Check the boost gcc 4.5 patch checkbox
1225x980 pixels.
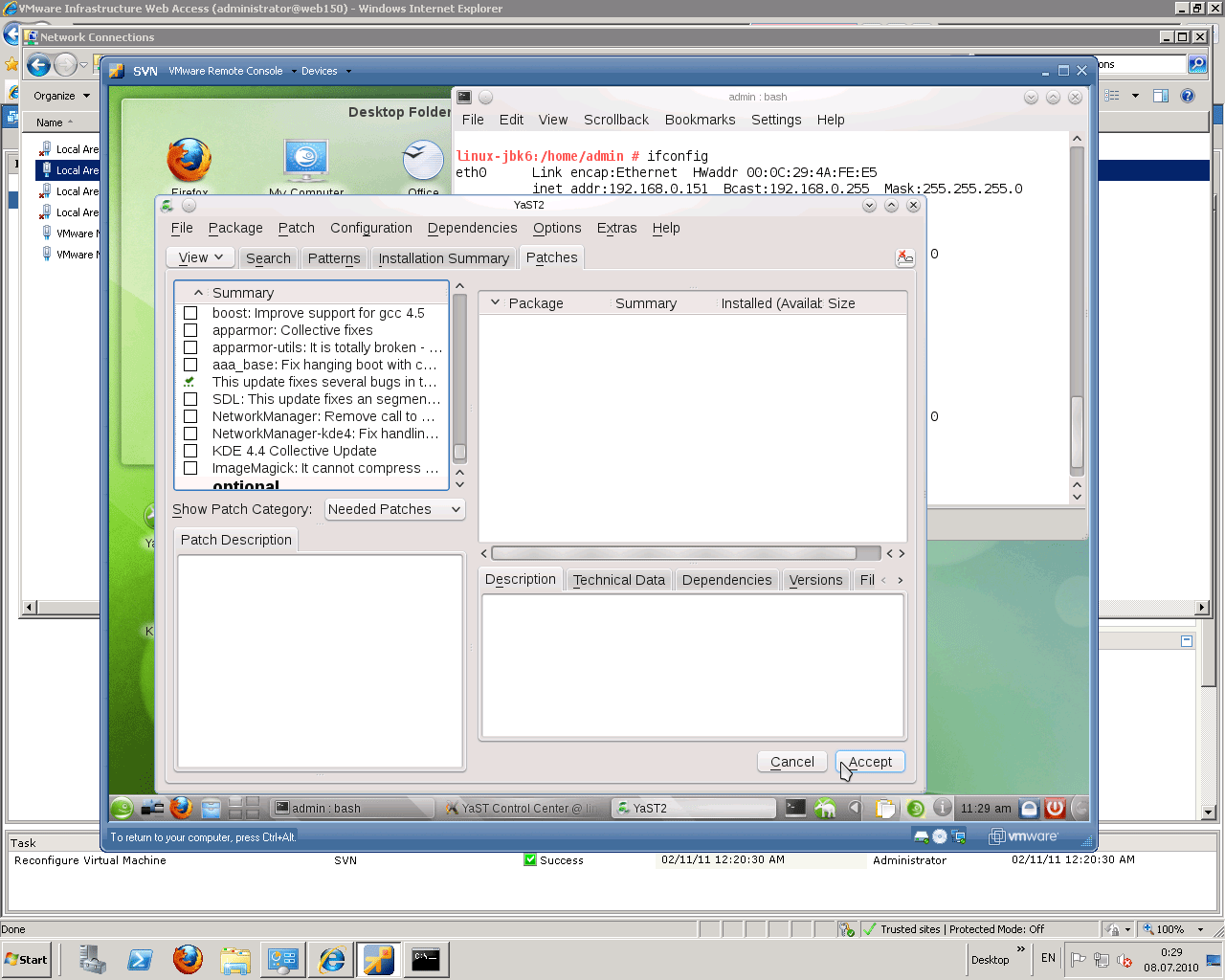190,313
